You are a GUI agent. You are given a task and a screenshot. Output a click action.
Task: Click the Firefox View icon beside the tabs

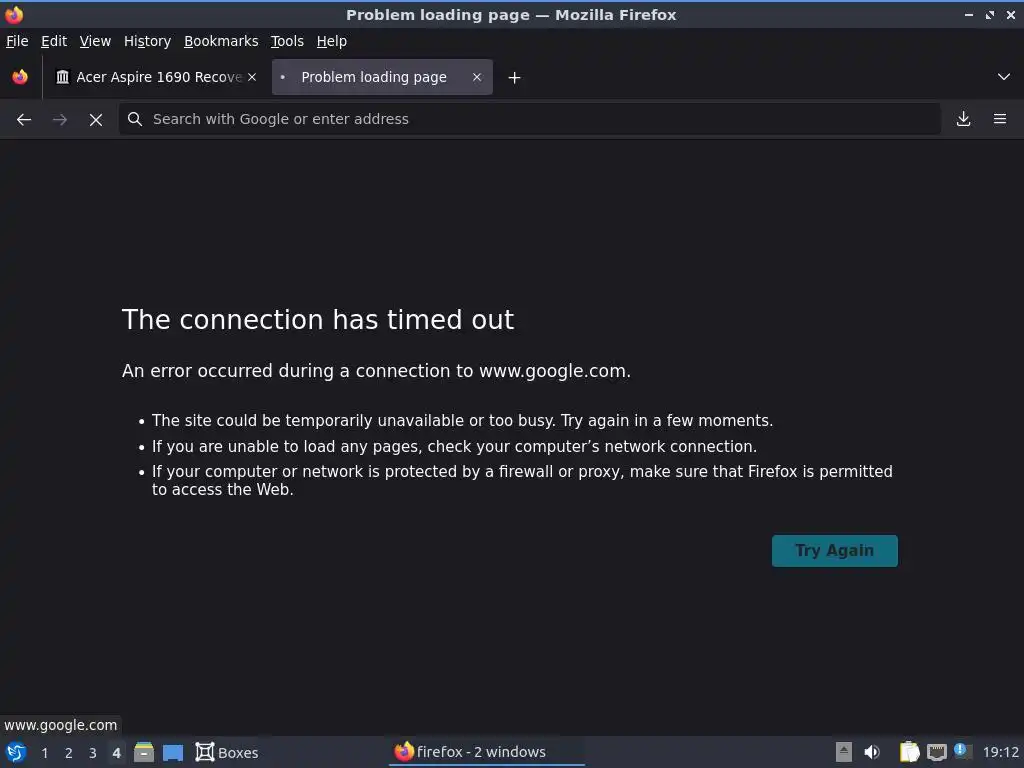point(20,77)
